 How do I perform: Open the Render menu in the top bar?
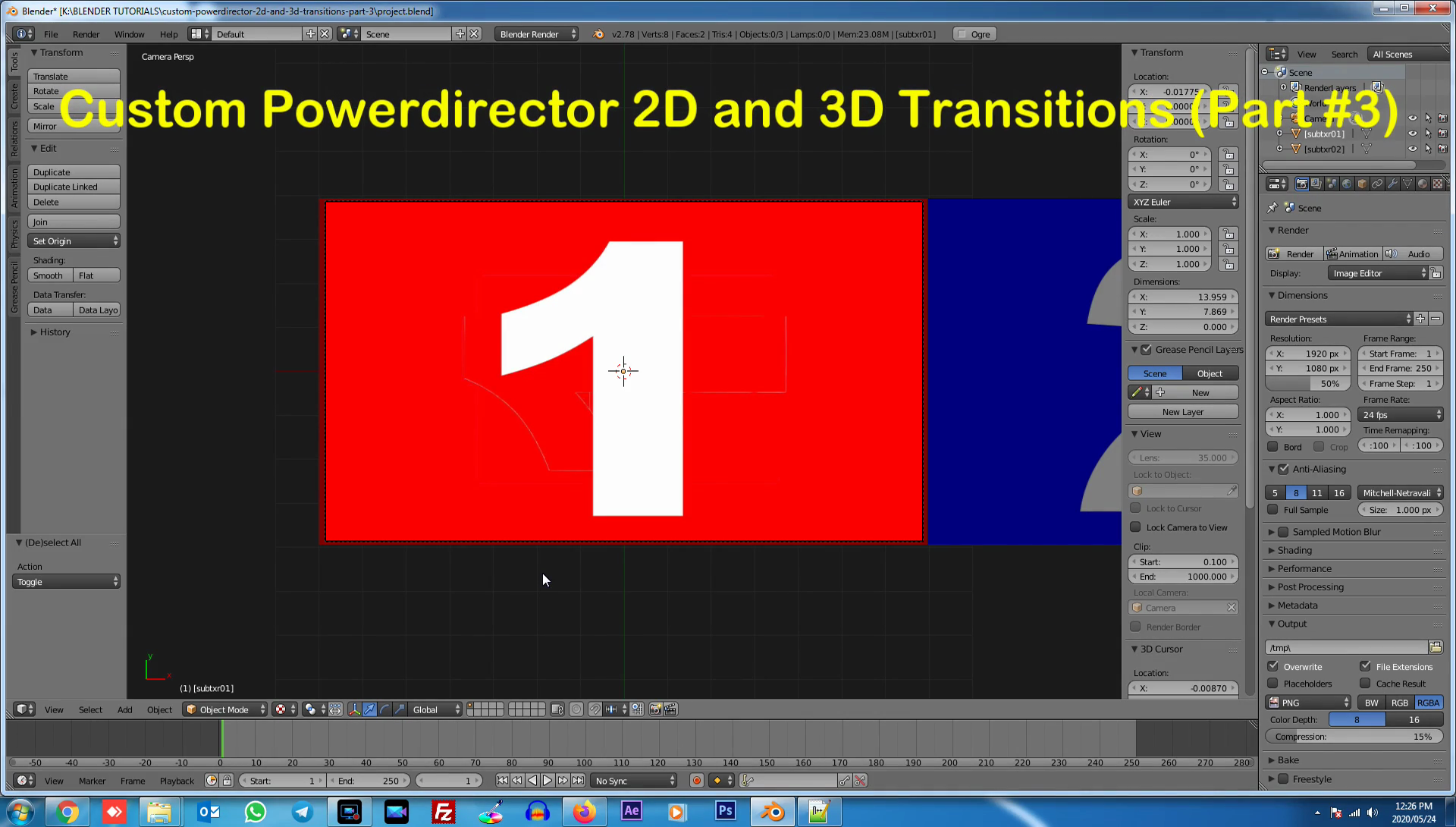86,34
